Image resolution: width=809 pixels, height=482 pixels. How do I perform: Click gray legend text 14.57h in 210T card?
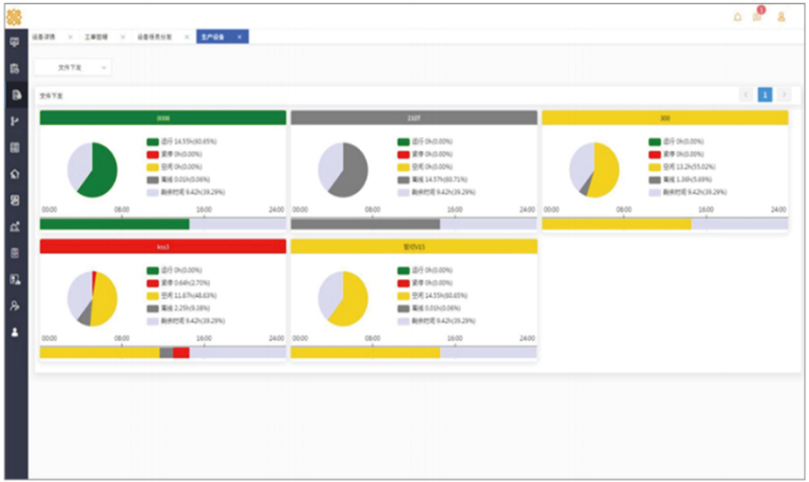coord(440,180)
